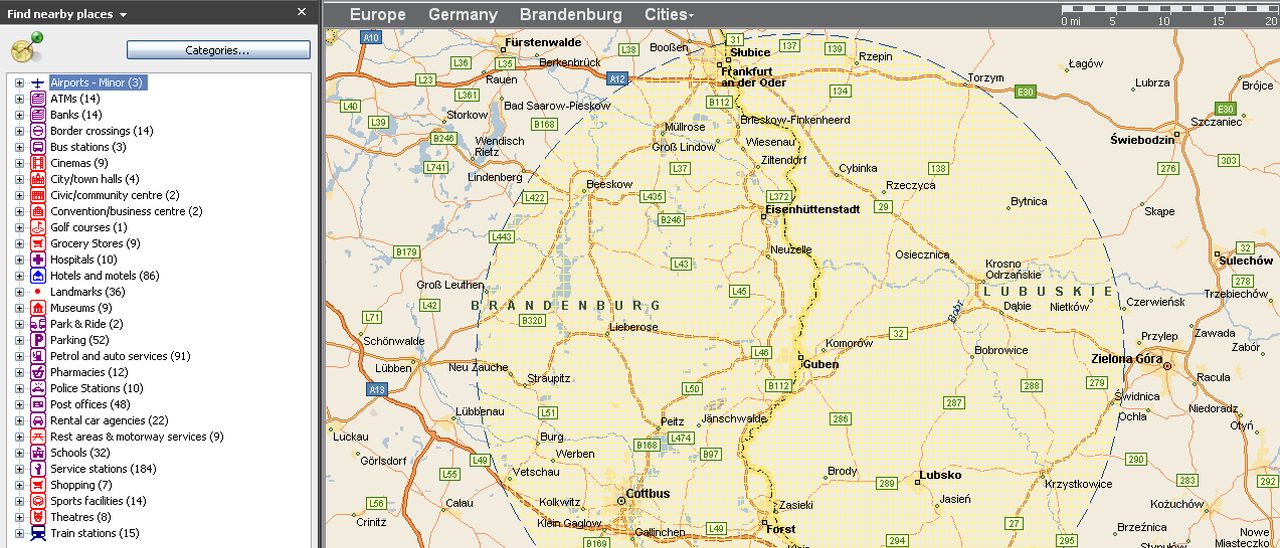Viewport: 1280px width, 548px height.
Task: Click the map distance scale bar
Action: [1168, 14]
